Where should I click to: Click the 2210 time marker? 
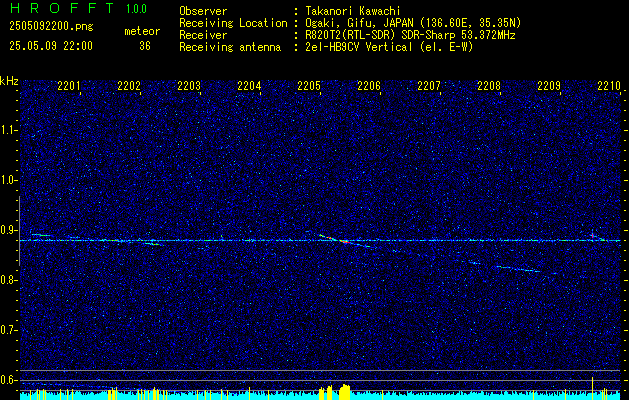tap(609, 85)
